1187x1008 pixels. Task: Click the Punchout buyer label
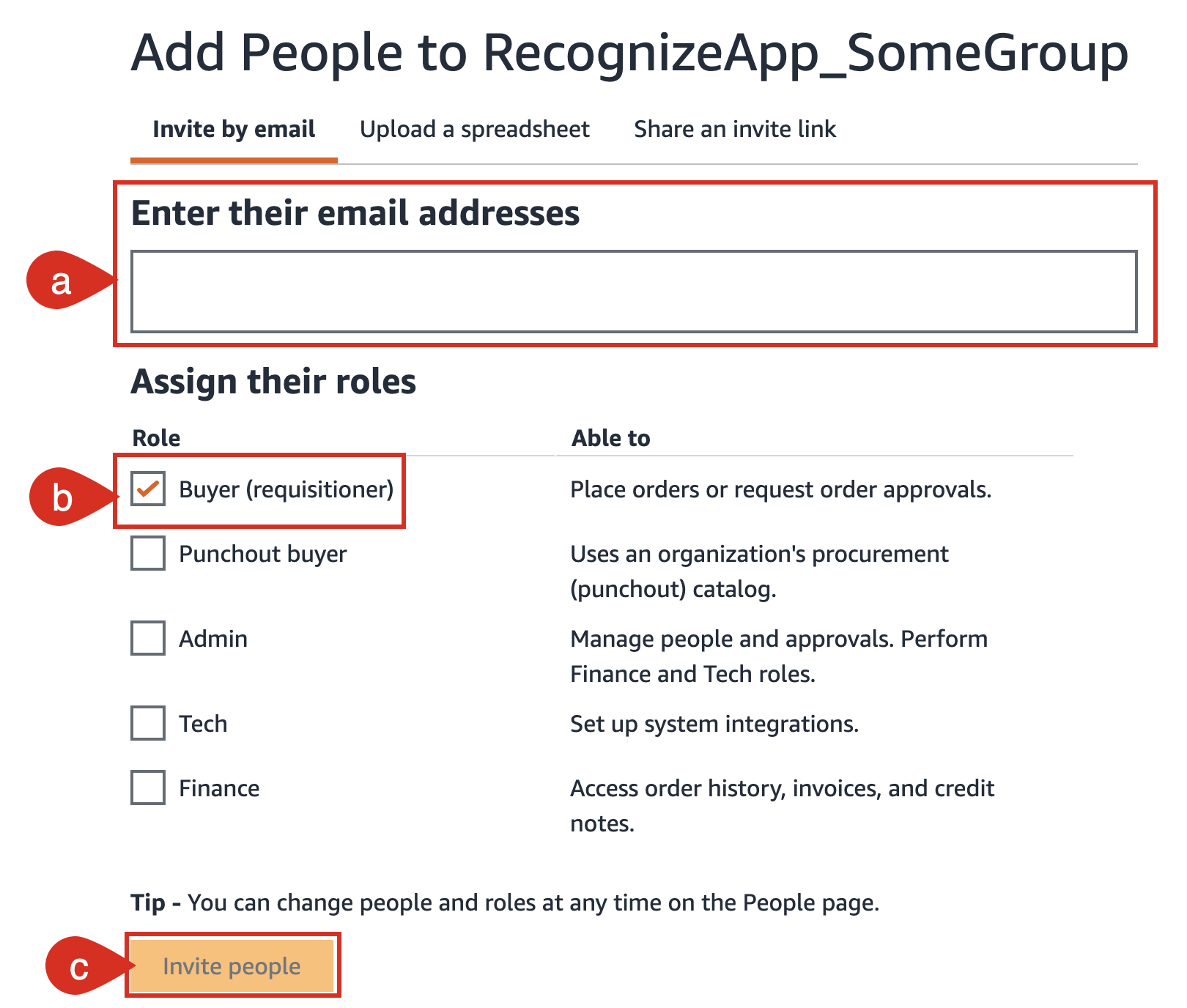[x=263, y=554]
